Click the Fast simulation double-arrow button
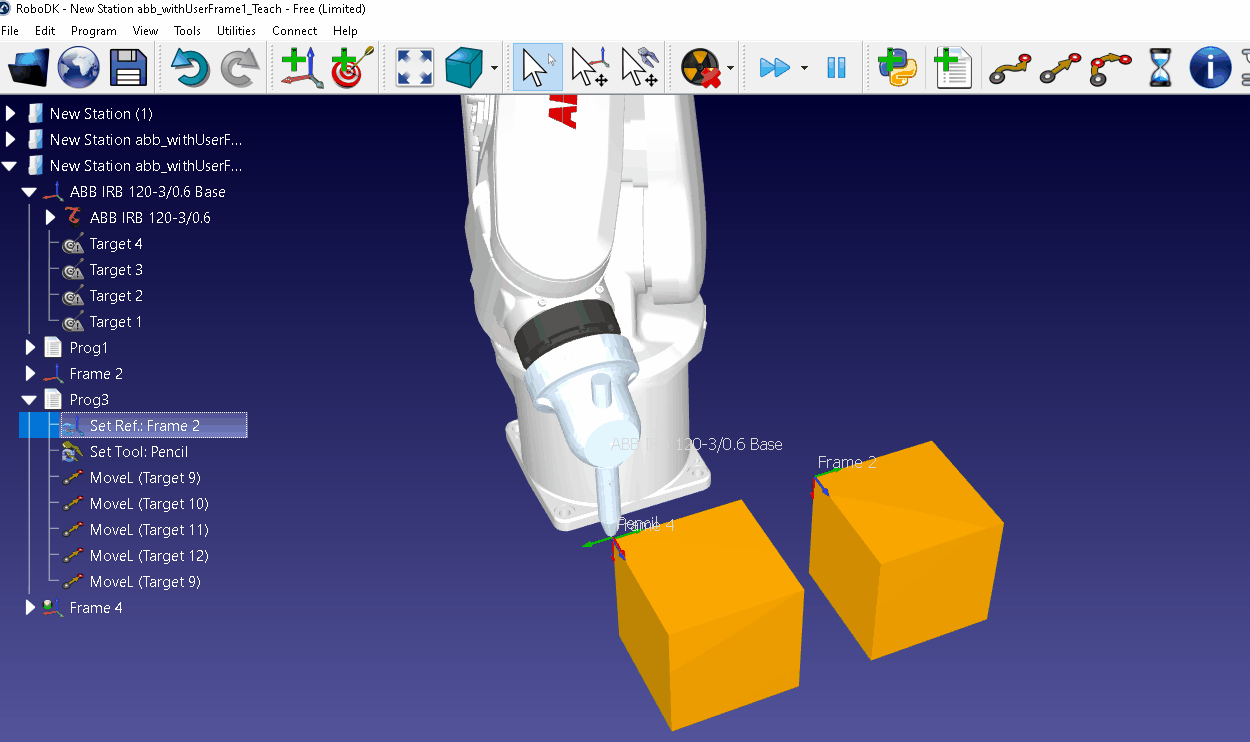Image resolution: width=1250 pixels, height=742 pixels. (775, 68)
